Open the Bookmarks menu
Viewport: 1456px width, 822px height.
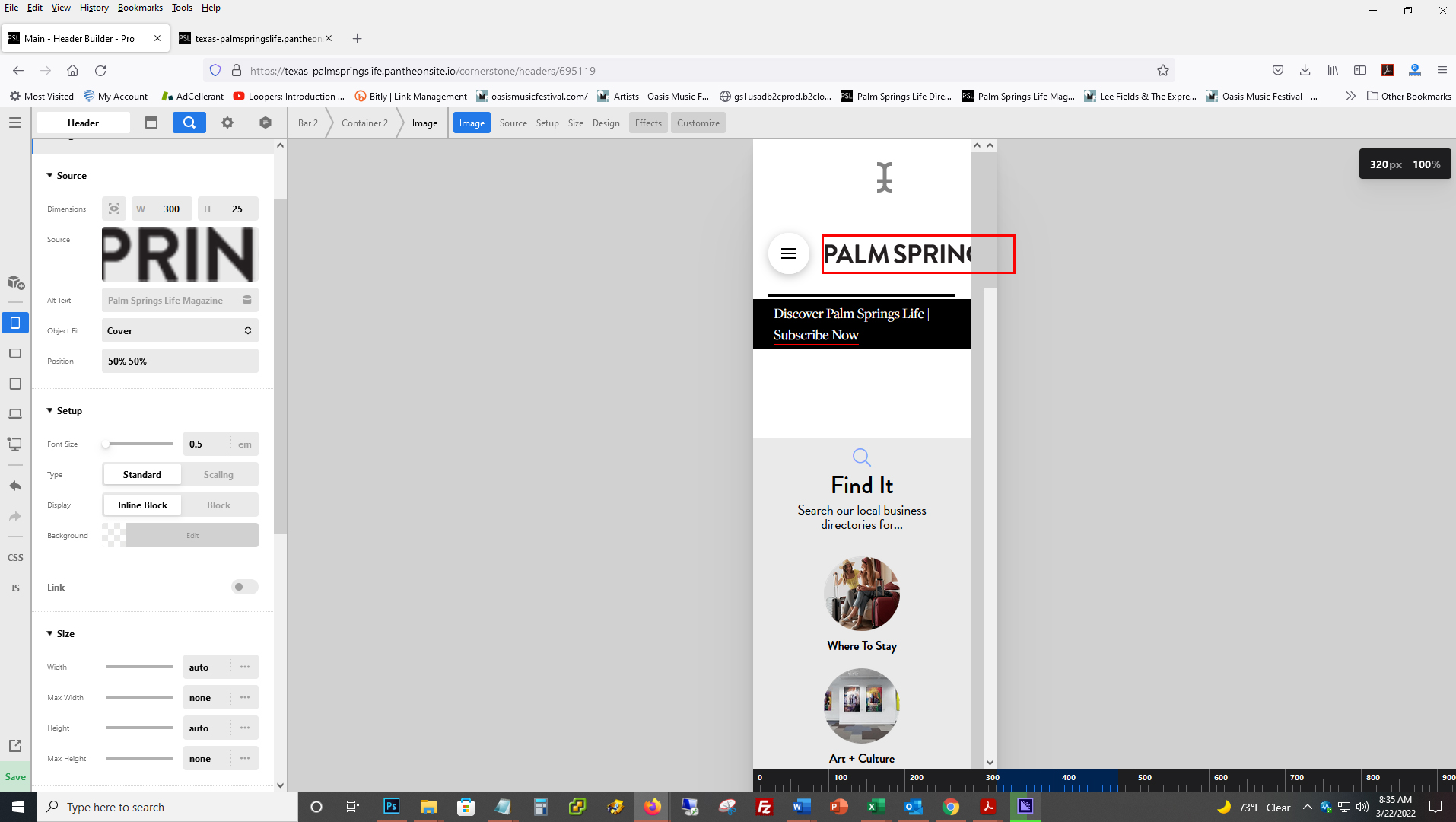(x=140, y=8)
